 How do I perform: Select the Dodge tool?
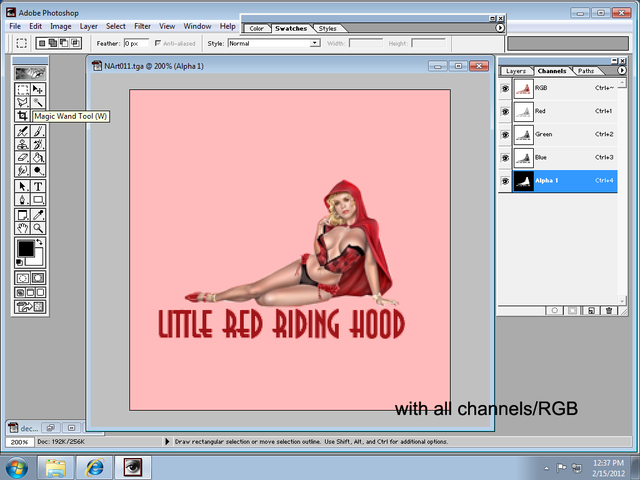[38, 170]
